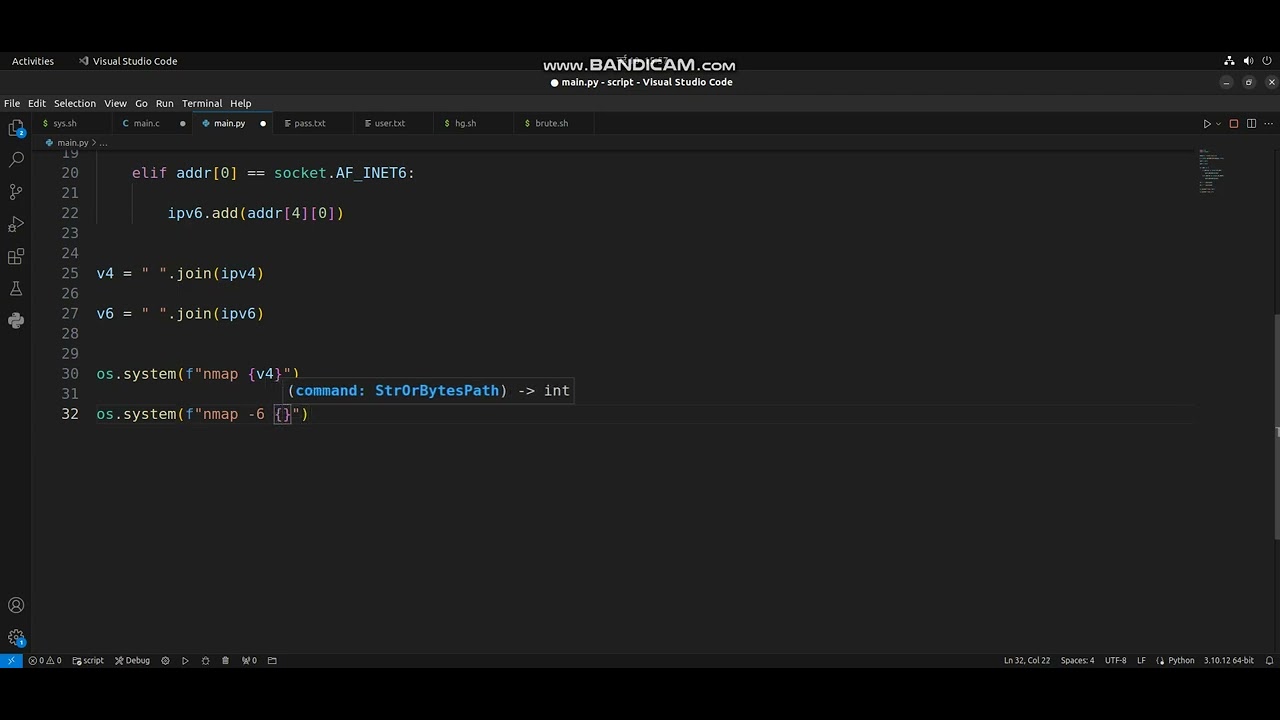The image size is (1280, 720).
Task: Toggle split editor right layout
Action: coord(1251,124)
